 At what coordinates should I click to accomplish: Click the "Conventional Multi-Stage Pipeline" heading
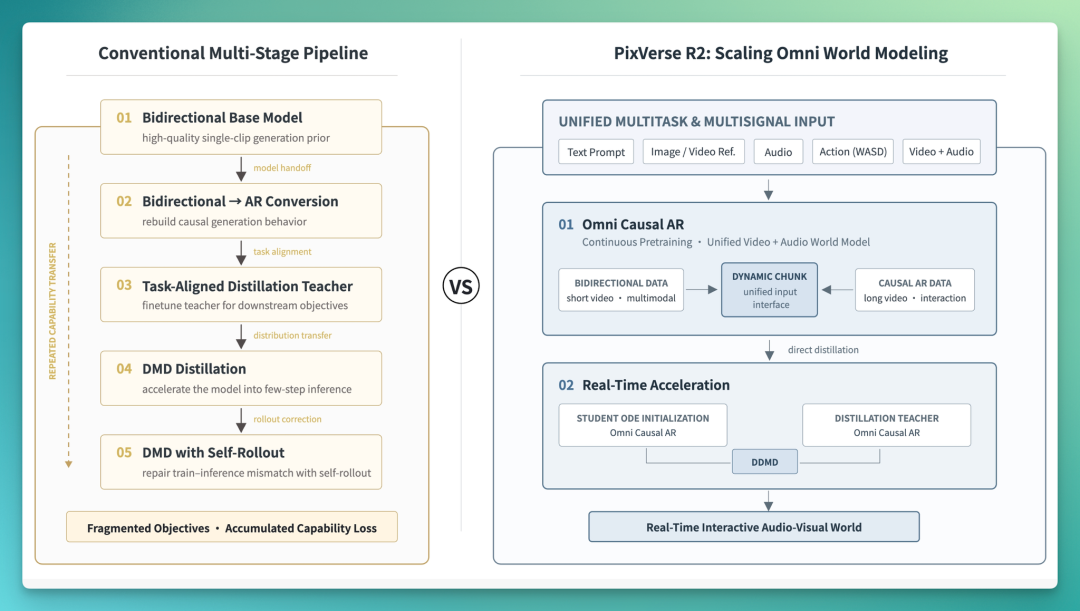[x=233, y=54]
